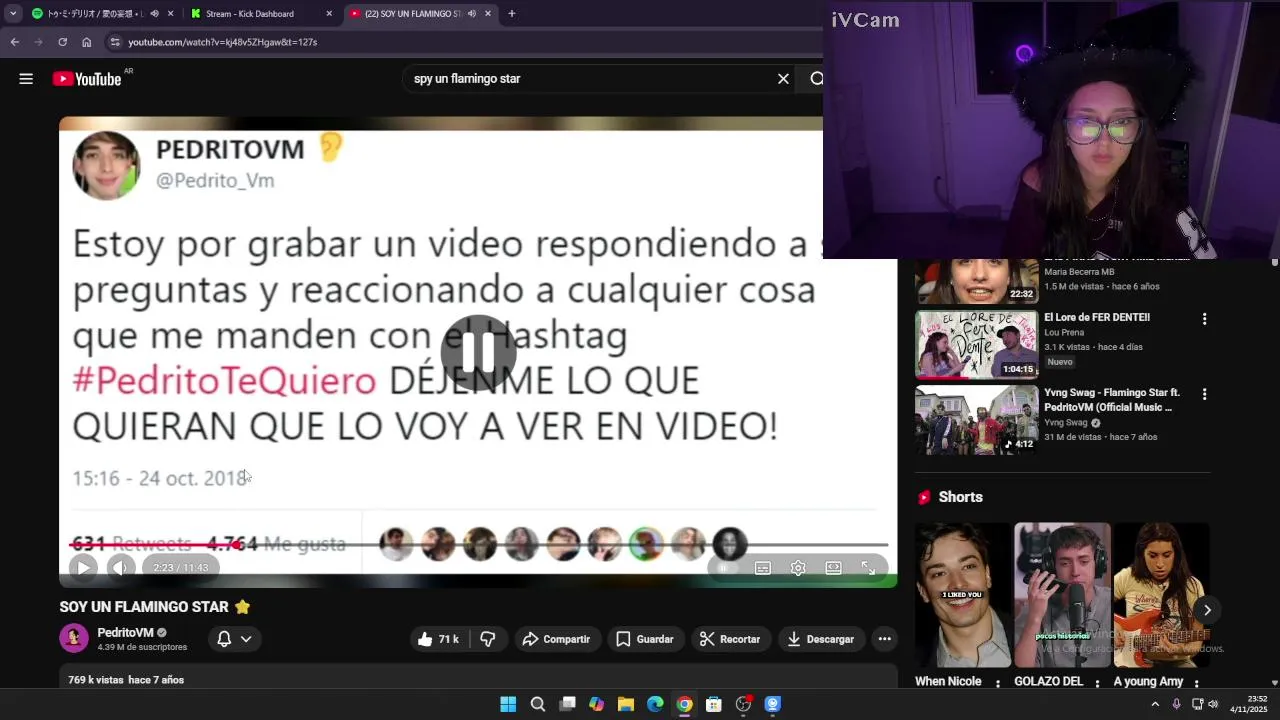Show hidden system tray icons chevron

click(x=1155, y=704)
